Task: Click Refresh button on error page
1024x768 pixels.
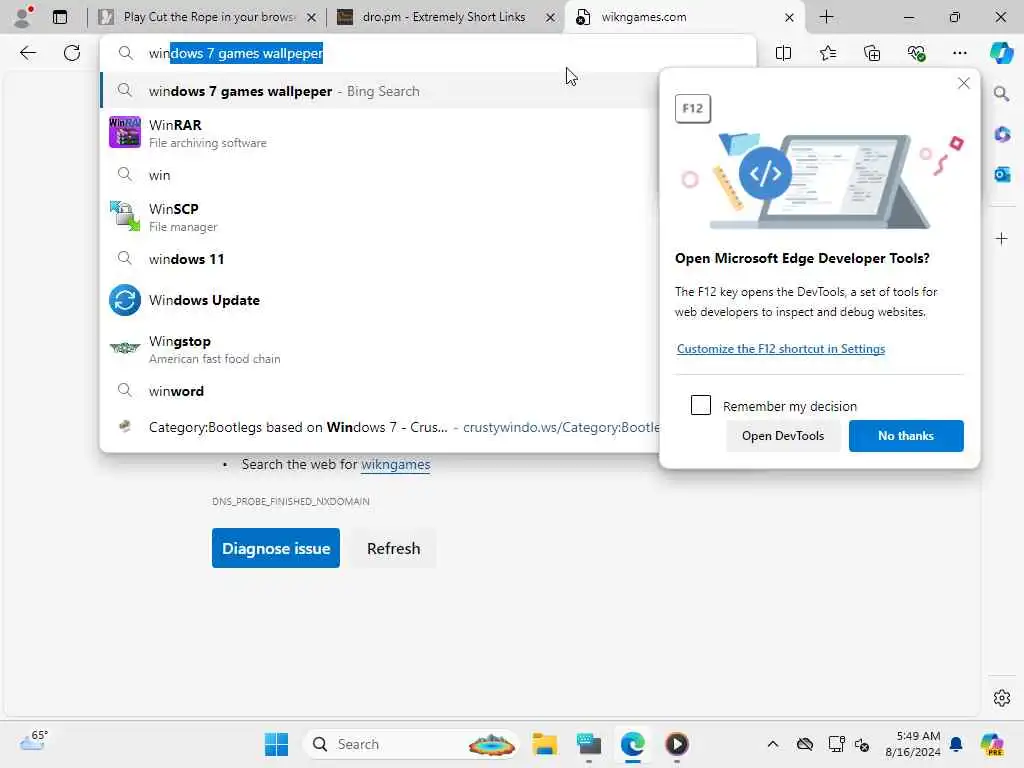Action: 393,548
